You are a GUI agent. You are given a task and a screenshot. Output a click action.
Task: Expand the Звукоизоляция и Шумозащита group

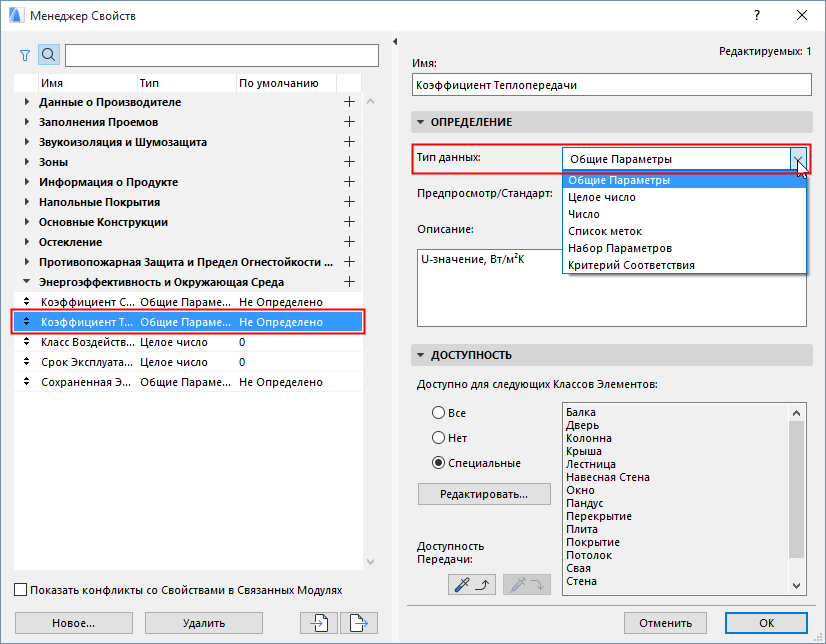(26, 142)
